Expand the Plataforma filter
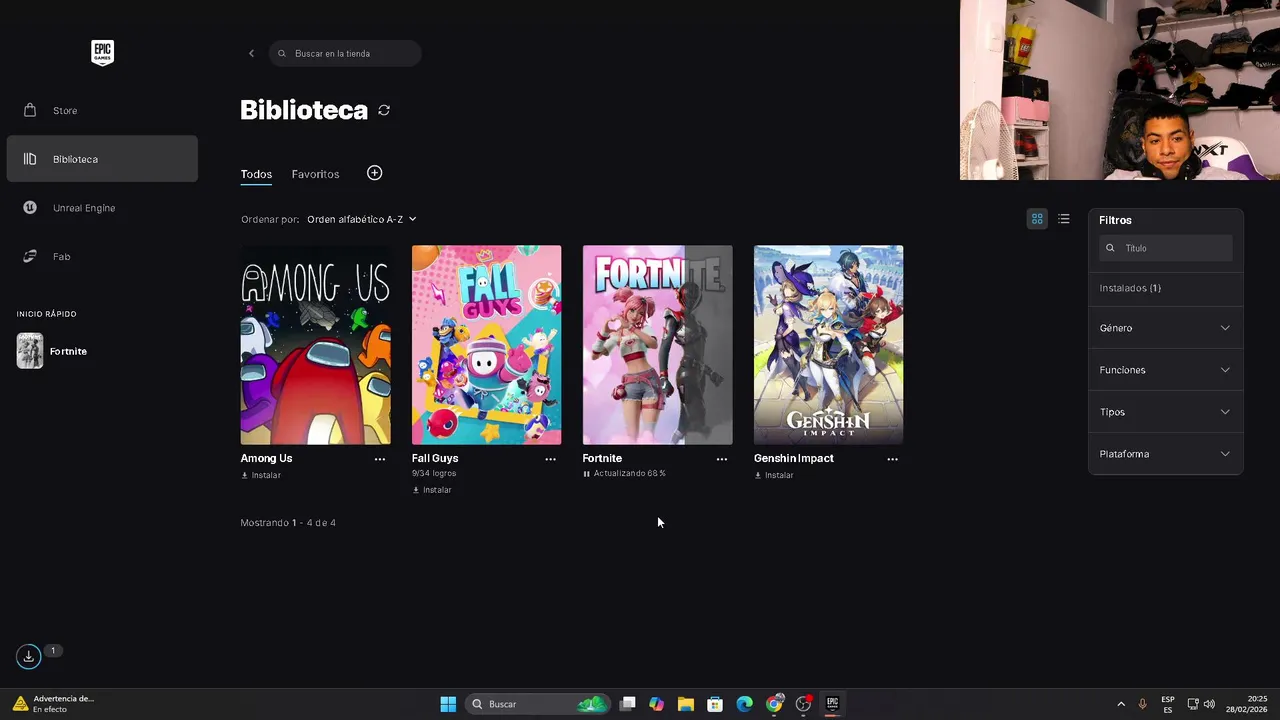Viewport: 1280px width, 720px height. click(x=1166, y=454)
